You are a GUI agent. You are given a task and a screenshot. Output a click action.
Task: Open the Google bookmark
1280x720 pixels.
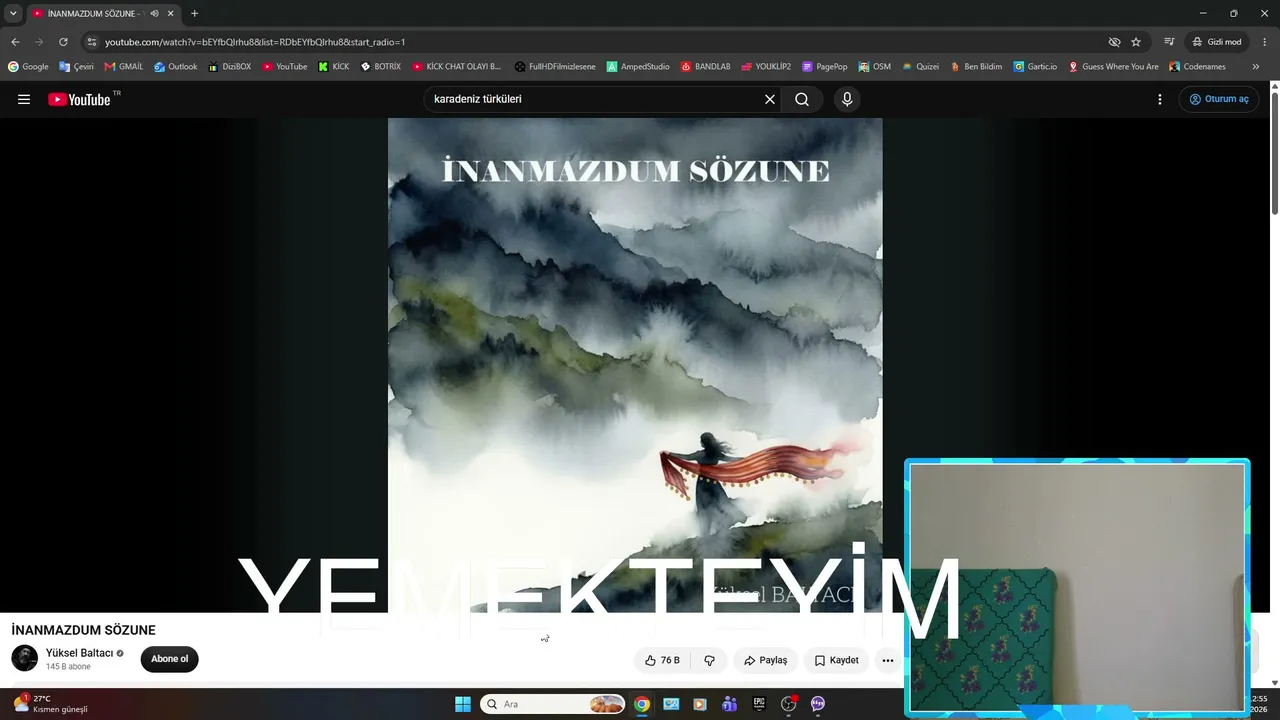pyautogui.click(x=28, y=67)
